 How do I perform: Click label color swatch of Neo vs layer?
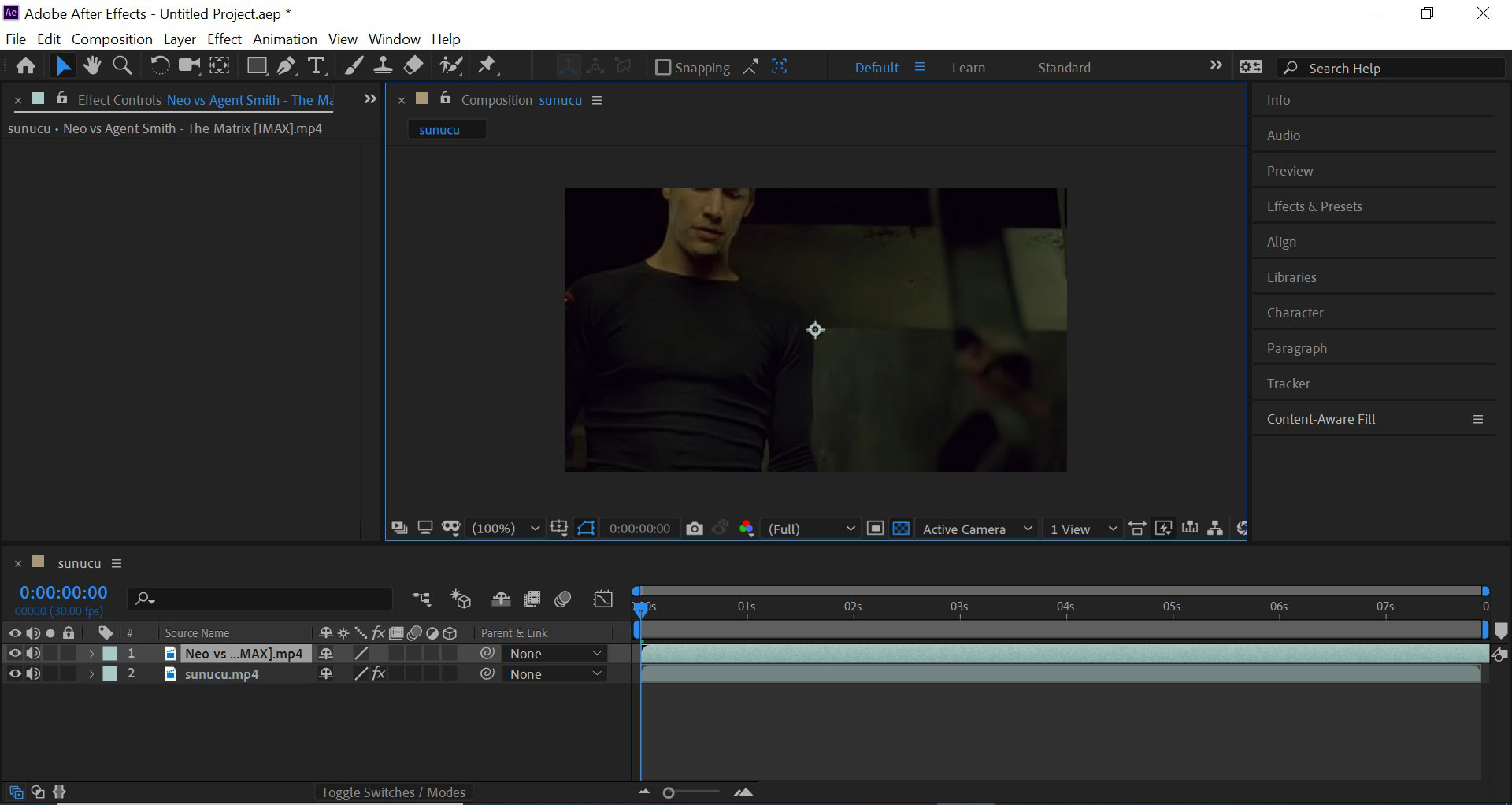110,653
